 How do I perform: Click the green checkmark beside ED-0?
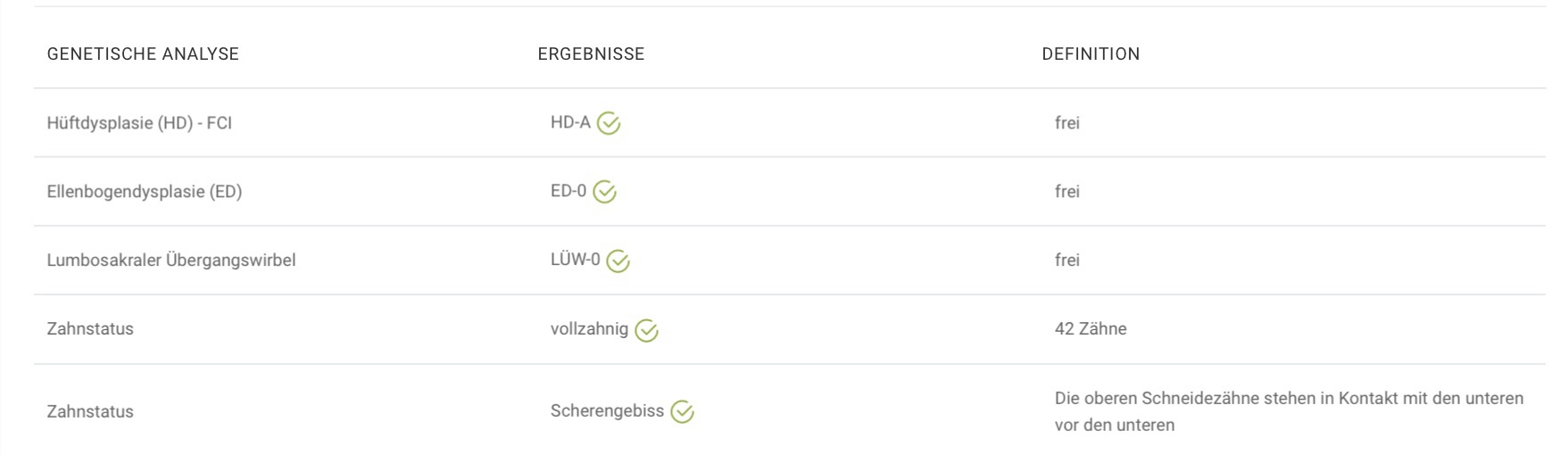[605, 192]
